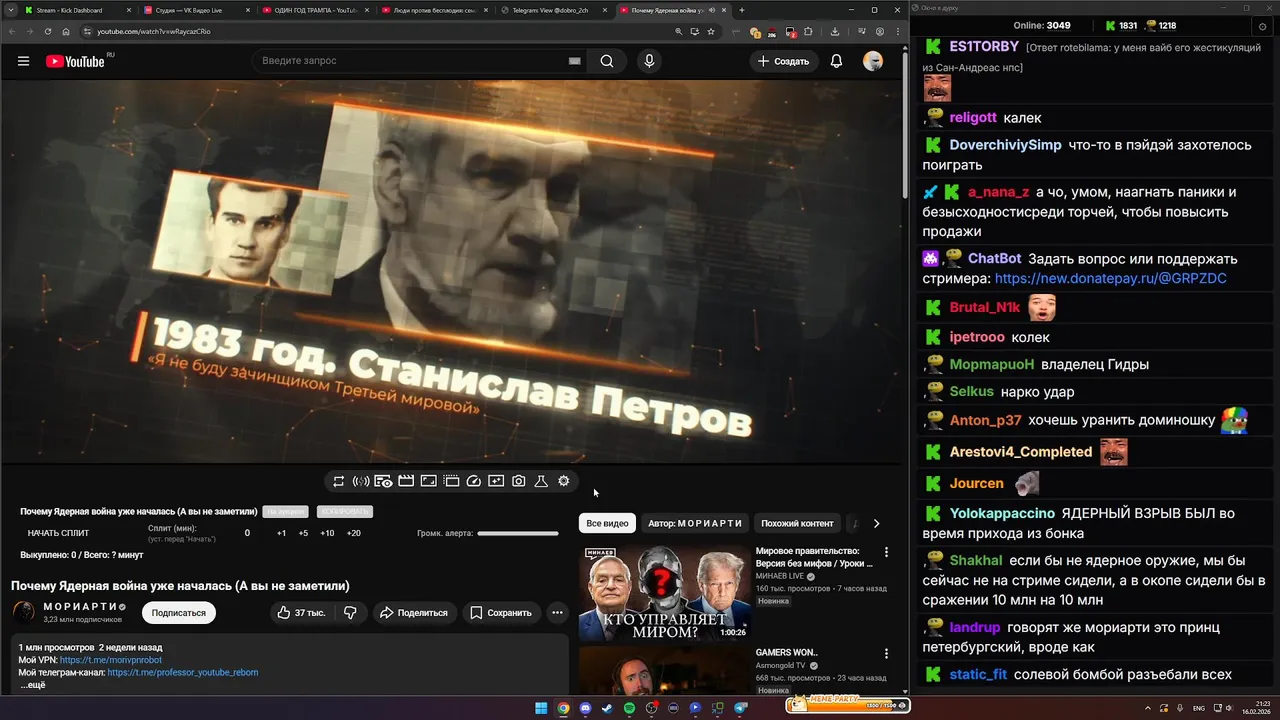Image resolution: width=1280 pixels, height=720 pixels.
Task: Open the t.me/morivpnrobot VPN link
Action: click(110, 660)
